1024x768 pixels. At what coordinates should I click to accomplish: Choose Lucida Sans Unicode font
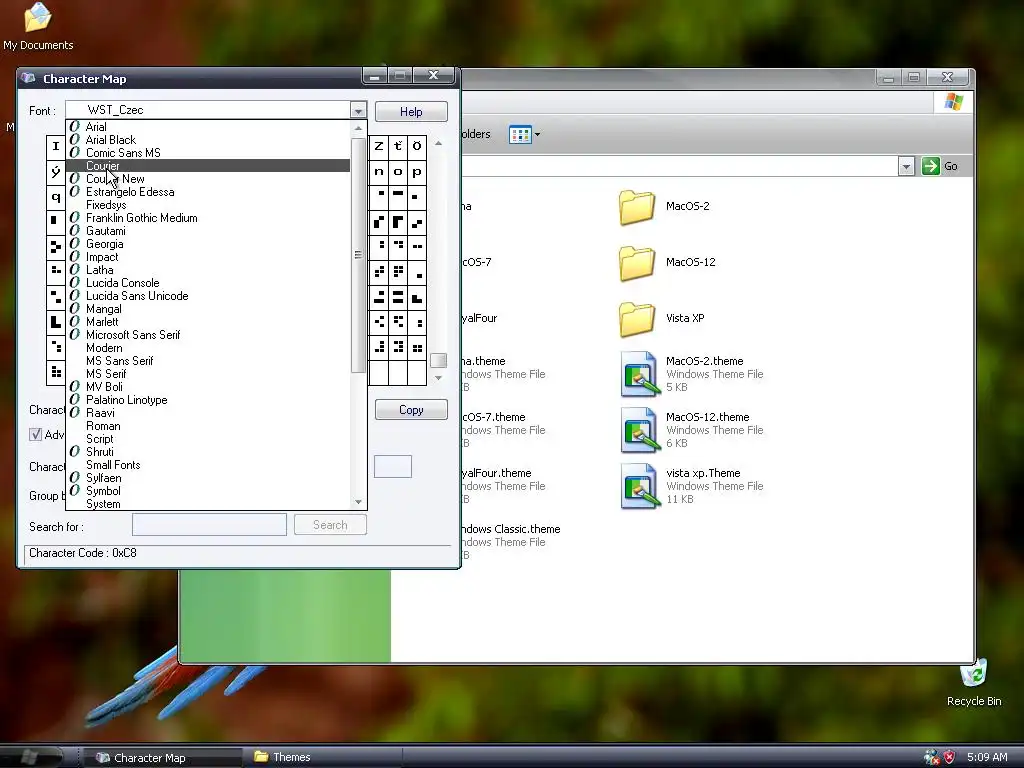point(208,296)
